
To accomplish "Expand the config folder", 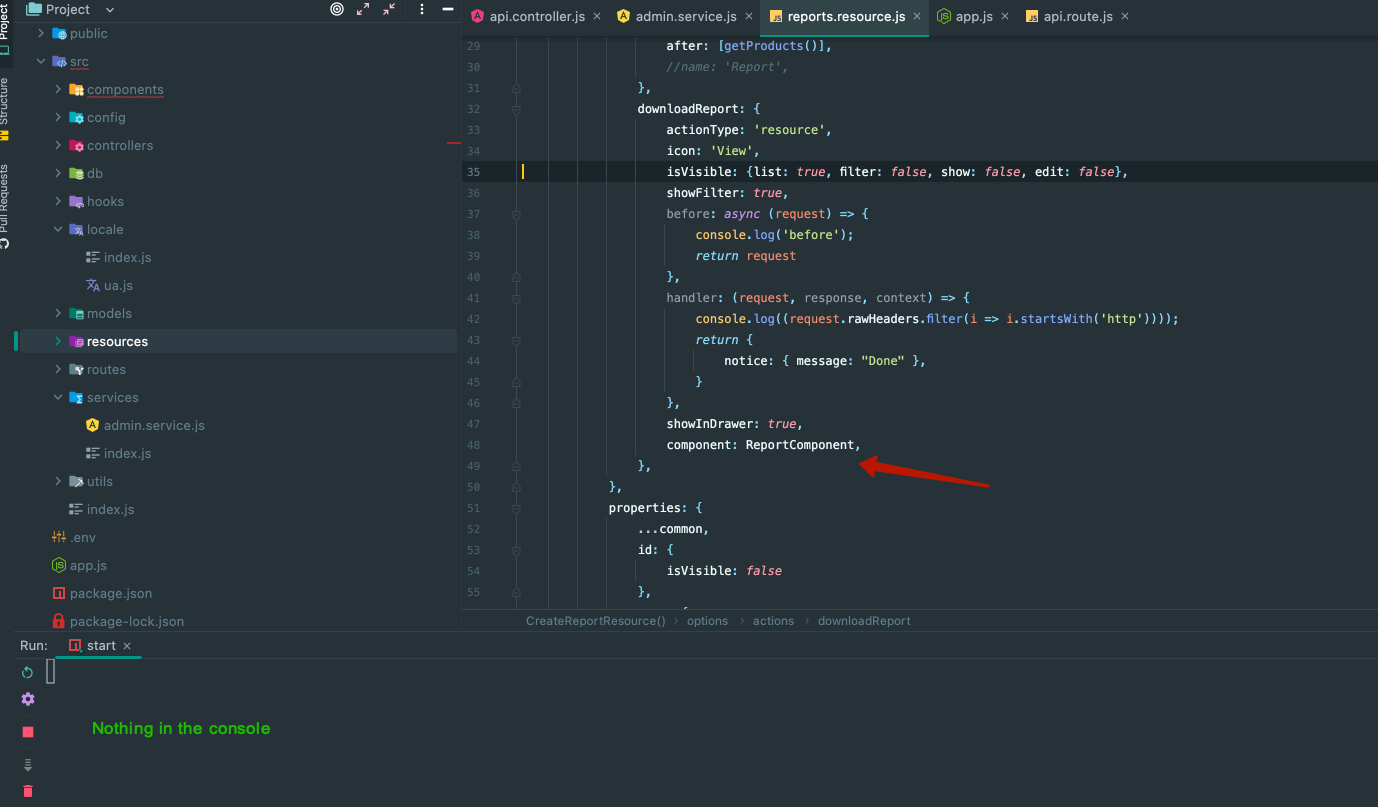I will (58, 117).
